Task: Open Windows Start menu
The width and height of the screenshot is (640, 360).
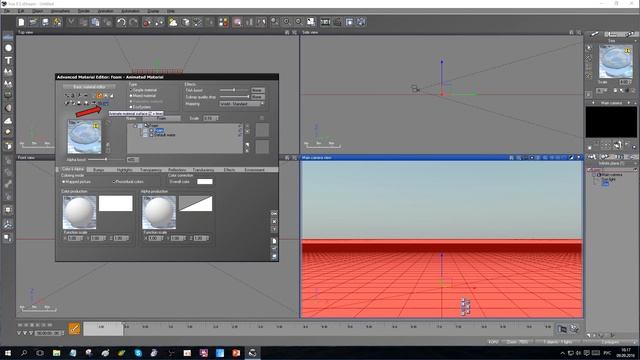Action: [8, 353]
